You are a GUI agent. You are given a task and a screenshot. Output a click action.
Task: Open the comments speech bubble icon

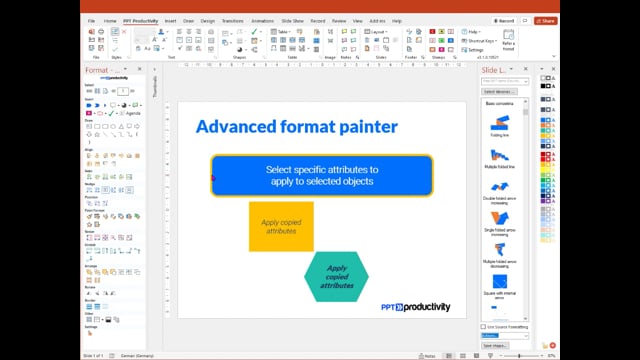tap(525, 21)
